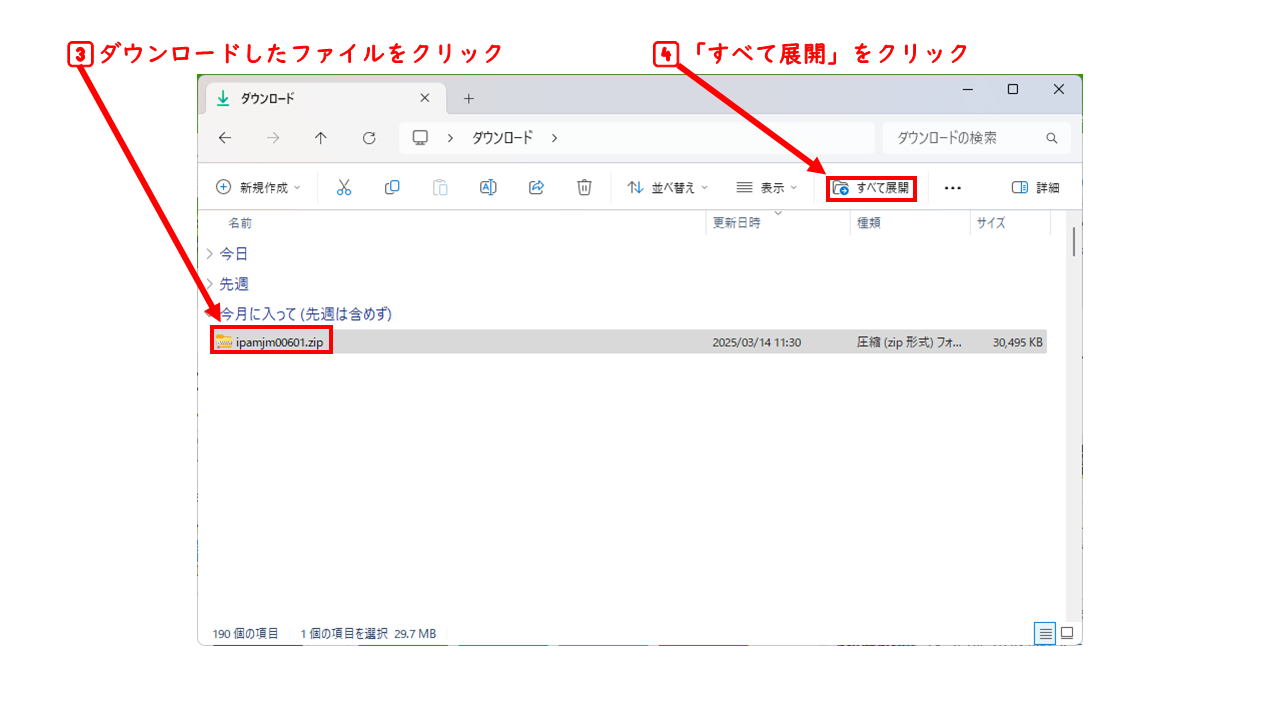
Task: Toggle the 詳細 details pane
Action: click(x=1036, y=187)
